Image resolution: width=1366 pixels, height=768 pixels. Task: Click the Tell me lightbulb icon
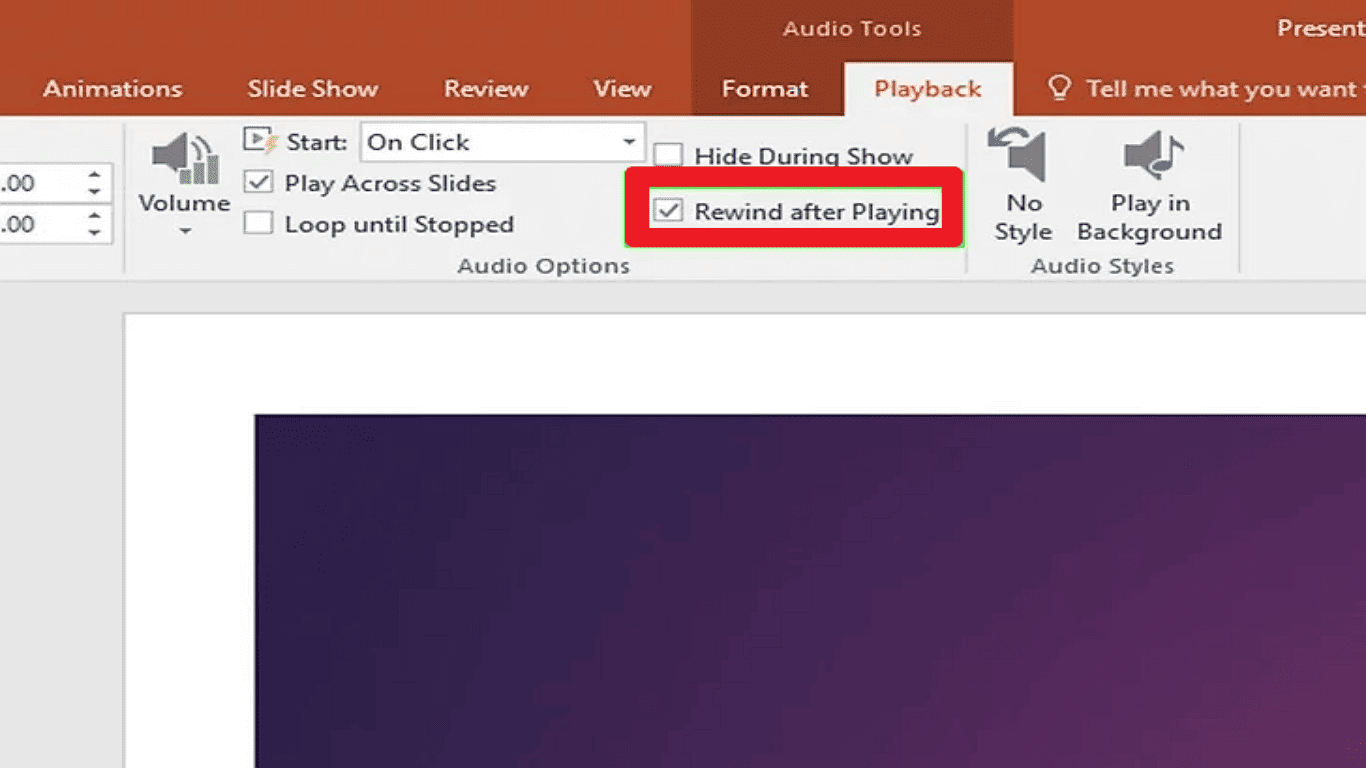point(1060,88)
